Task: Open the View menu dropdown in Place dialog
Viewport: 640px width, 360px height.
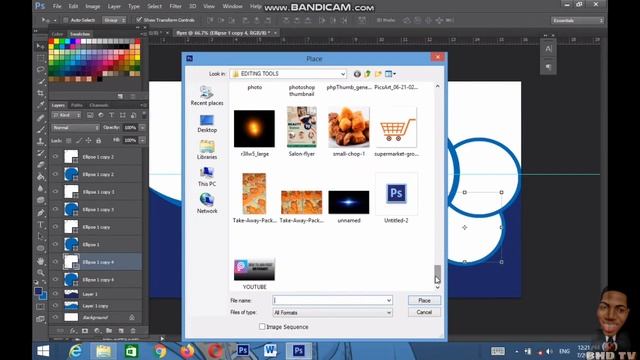Action: coord(391,74)
